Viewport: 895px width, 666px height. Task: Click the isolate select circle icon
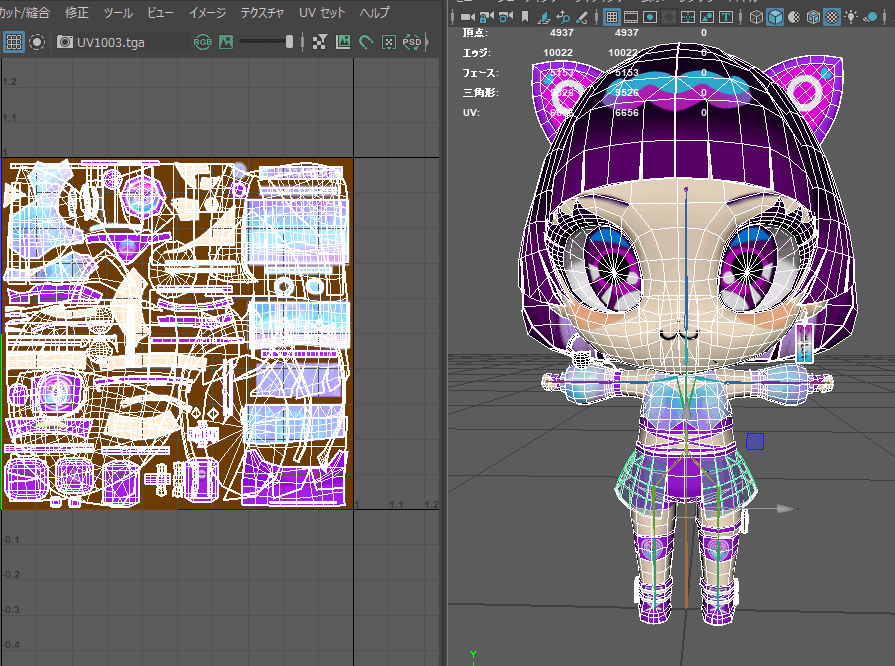point(37,42)
